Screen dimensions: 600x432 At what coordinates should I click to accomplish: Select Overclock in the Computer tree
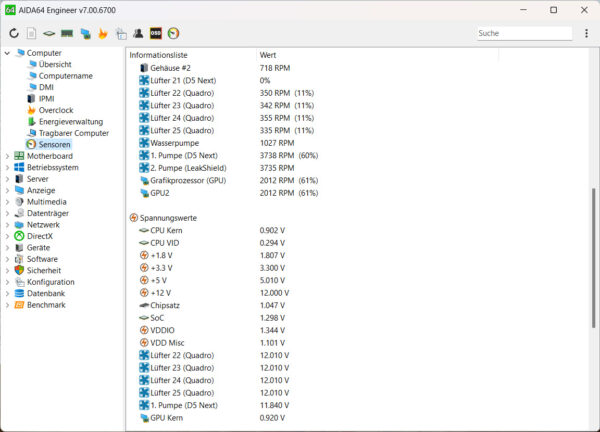[55, 110]
